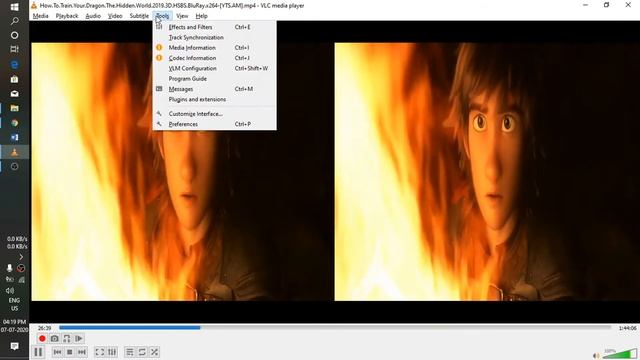The height and width of the screenshot is (360, 640).
Task: Open the round taskbar app below VLC
Action: pos(14,167)
